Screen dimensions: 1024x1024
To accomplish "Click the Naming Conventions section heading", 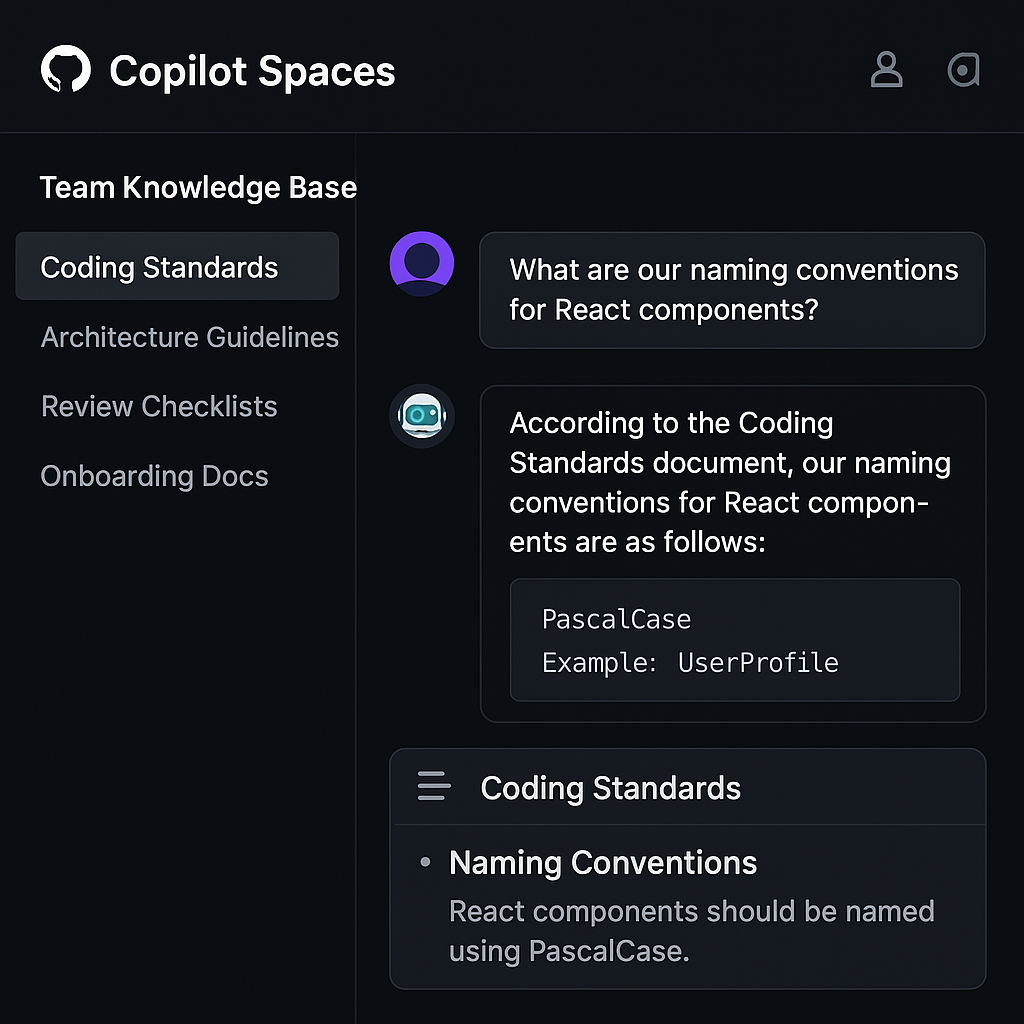I will point(603,862).
